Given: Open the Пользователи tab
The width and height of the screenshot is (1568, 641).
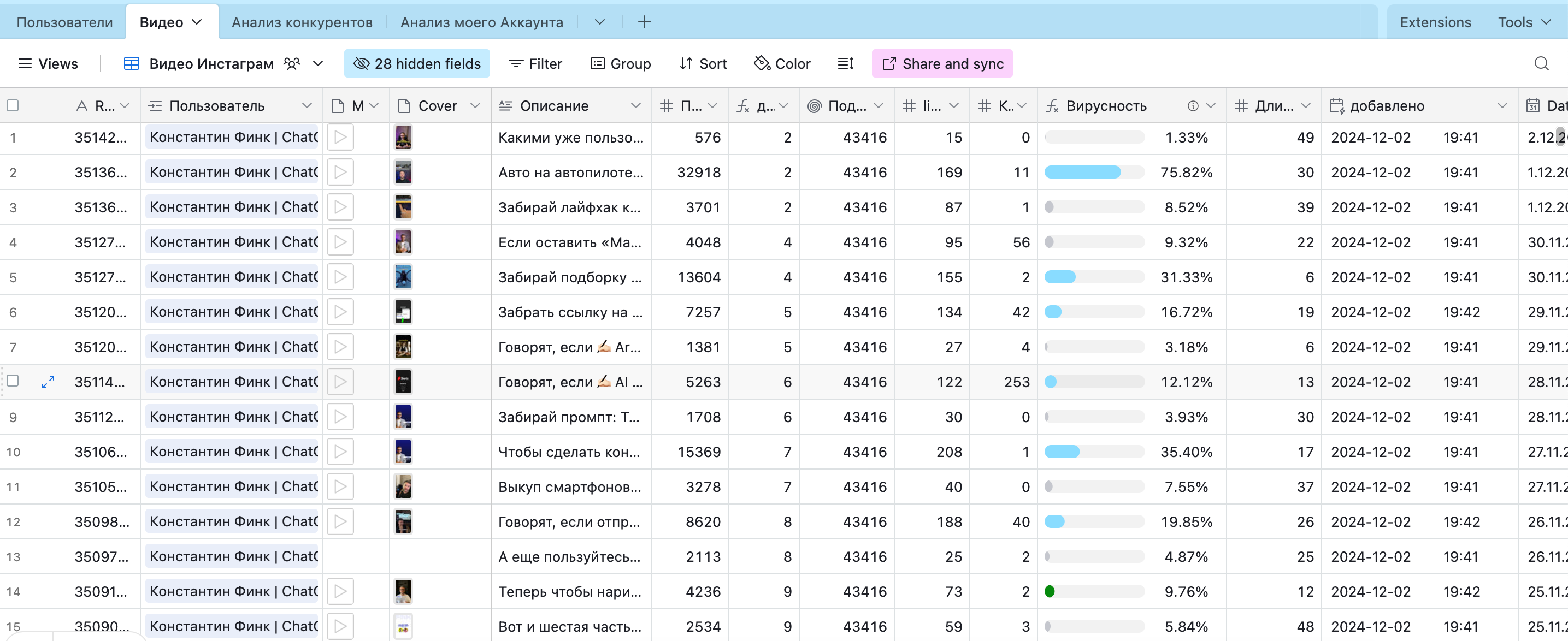Looking at the screenshot, I should click(64, 22).
